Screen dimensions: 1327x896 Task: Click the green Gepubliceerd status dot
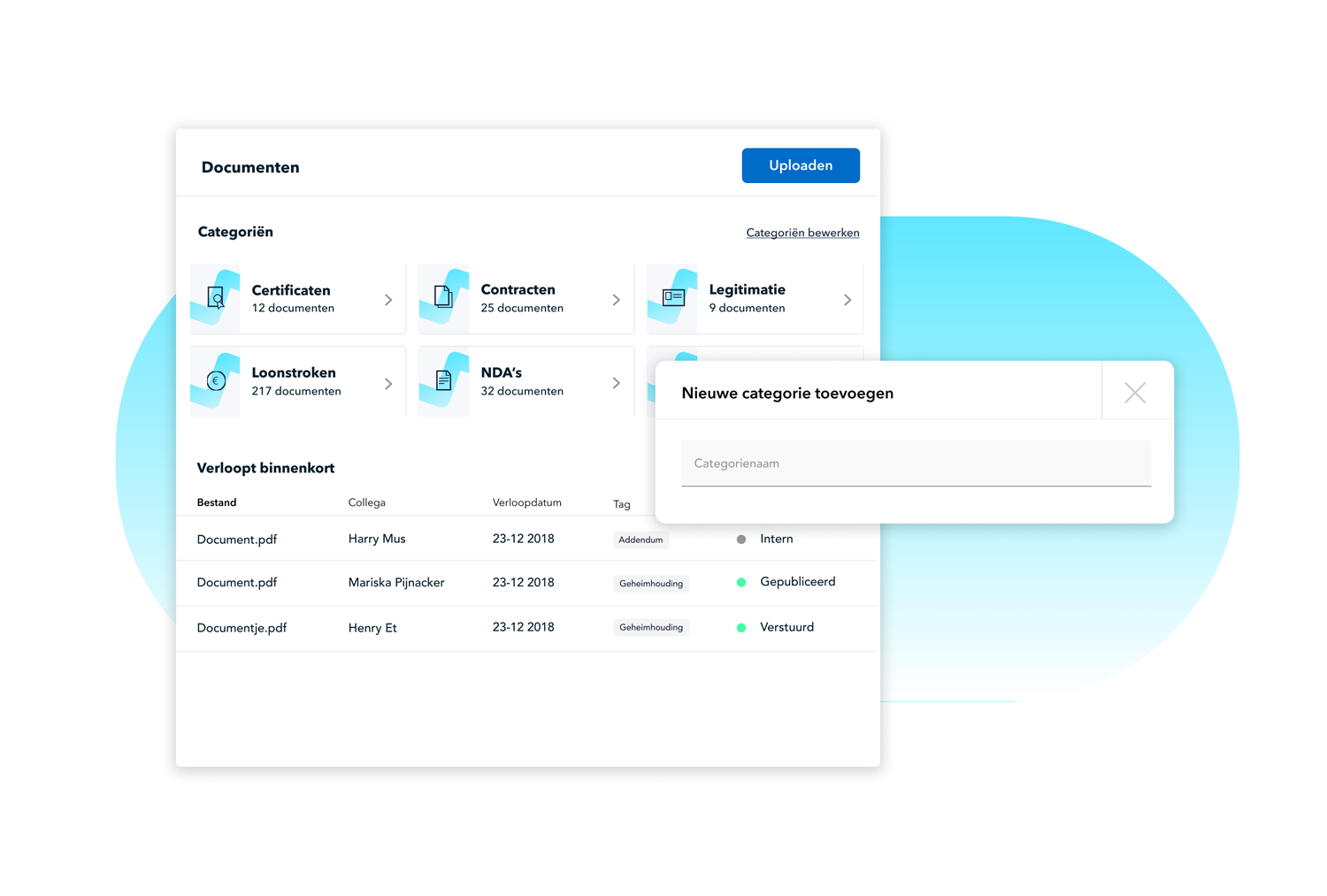pyautogui.click(x=741, y=582)
